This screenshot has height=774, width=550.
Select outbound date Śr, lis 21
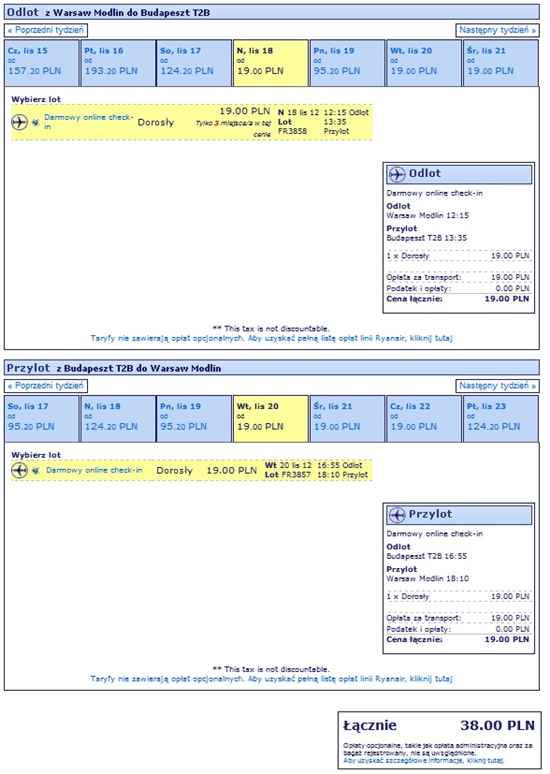click(501, 63)
